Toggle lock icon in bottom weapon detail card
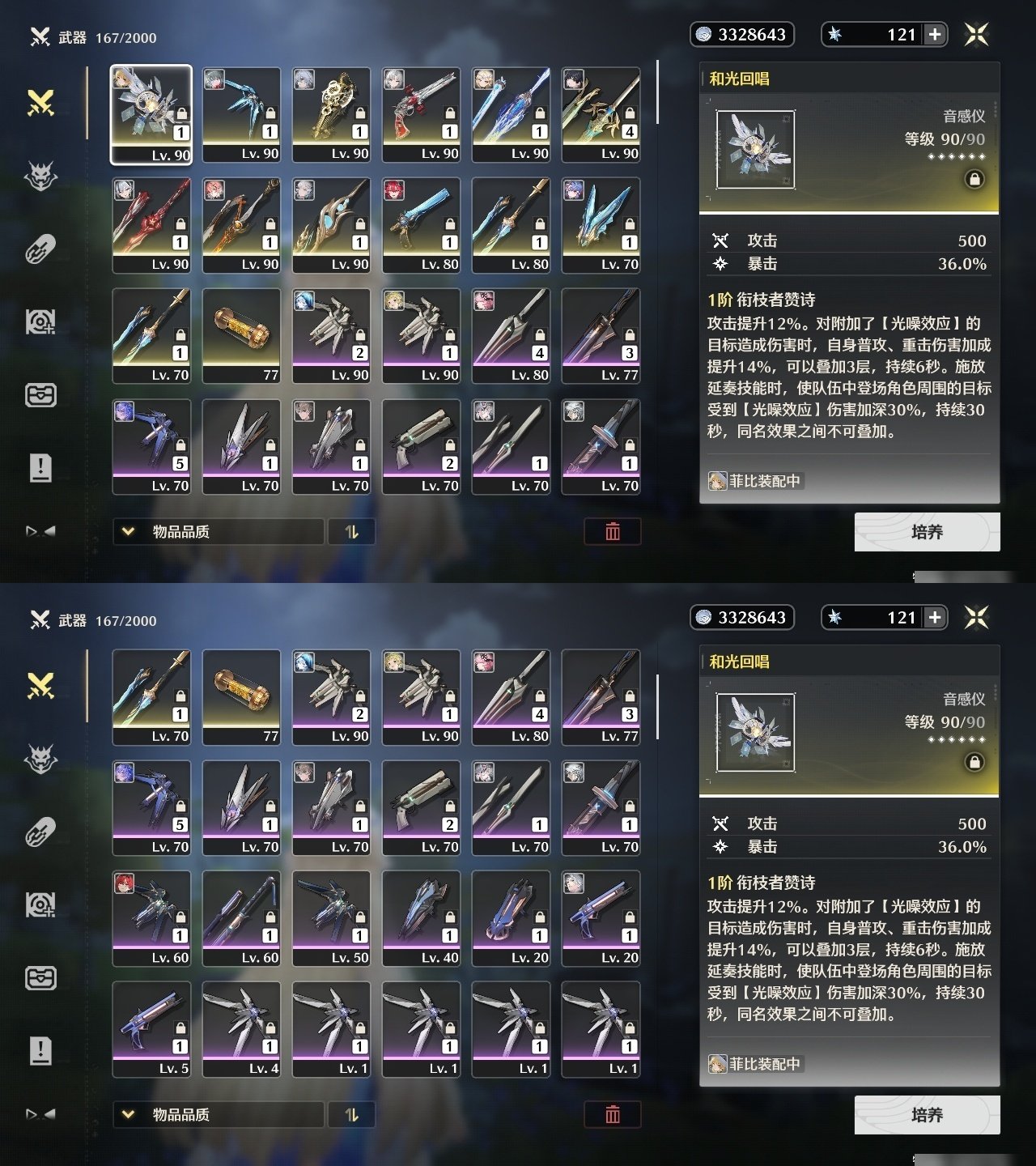The height and width of the screenshot is (1166, 1036). tap(974, 762)
